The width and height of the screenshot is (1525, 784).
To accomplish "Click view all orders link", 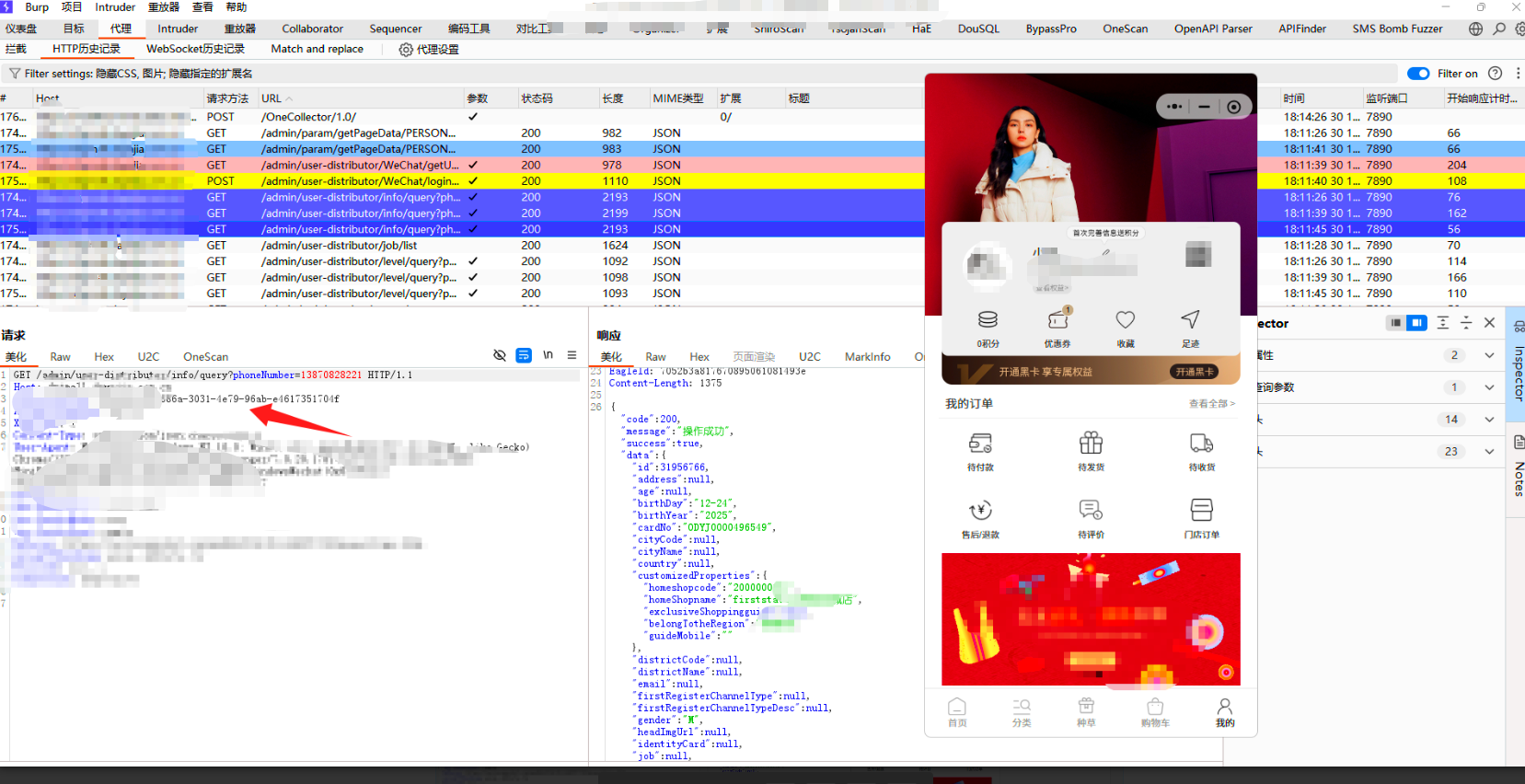I will point(1211,404).
